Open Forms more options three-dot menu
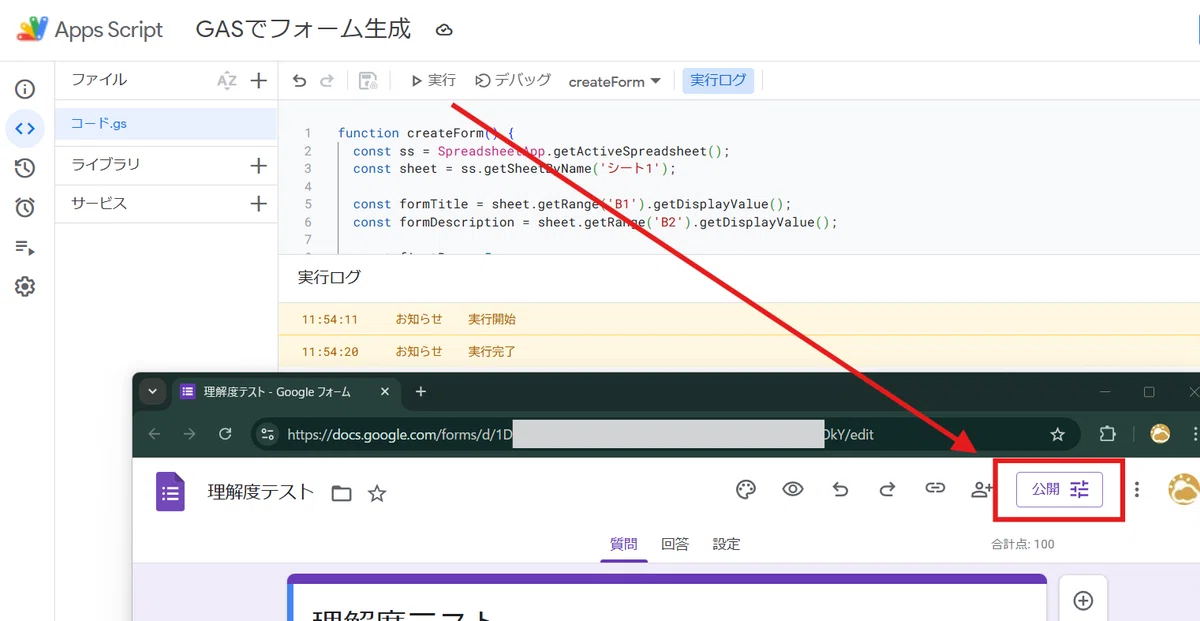This screenshot has height=621, width=1200. pyautogui.click(x=1137, y=489)
